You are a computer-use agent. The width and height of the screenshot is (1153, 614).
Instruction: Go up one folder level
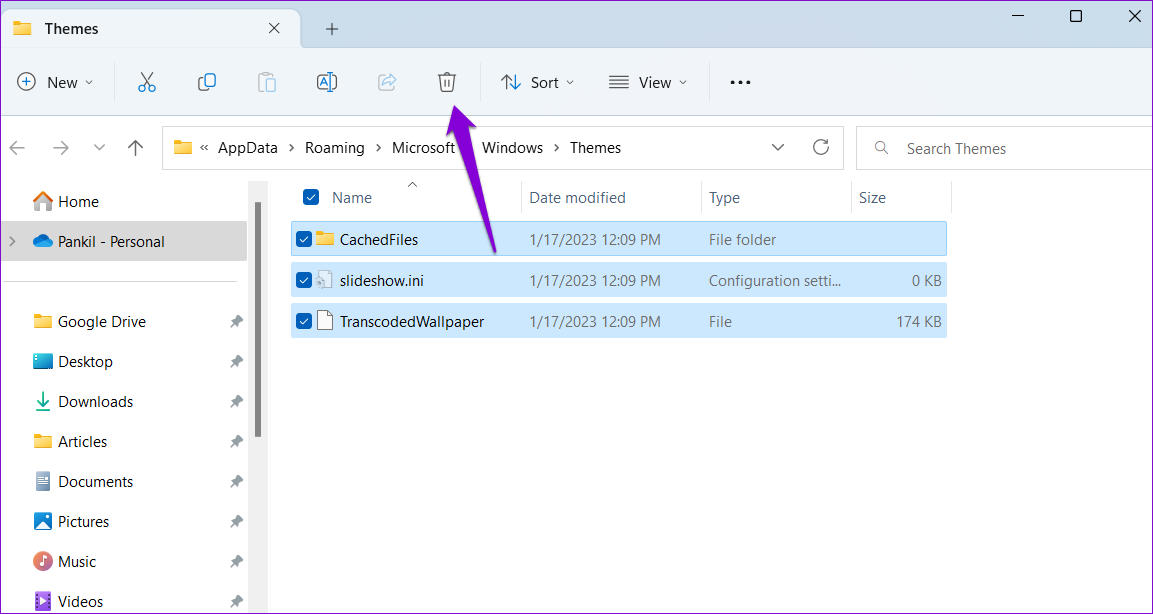point(136,148)
